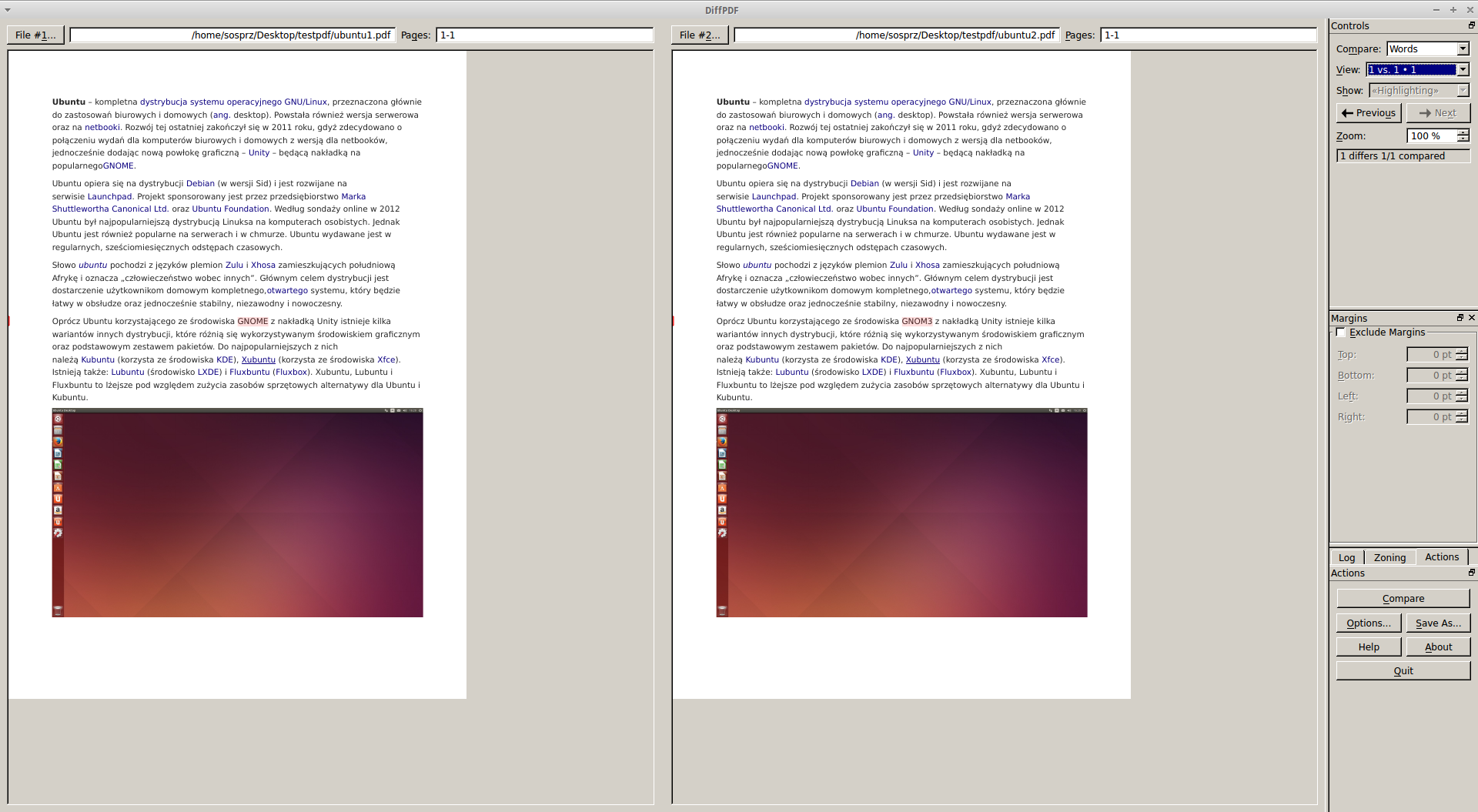Decrease the Right margin with down arrow
This screenshot has height=812, width=1478.
(1462, 420)
